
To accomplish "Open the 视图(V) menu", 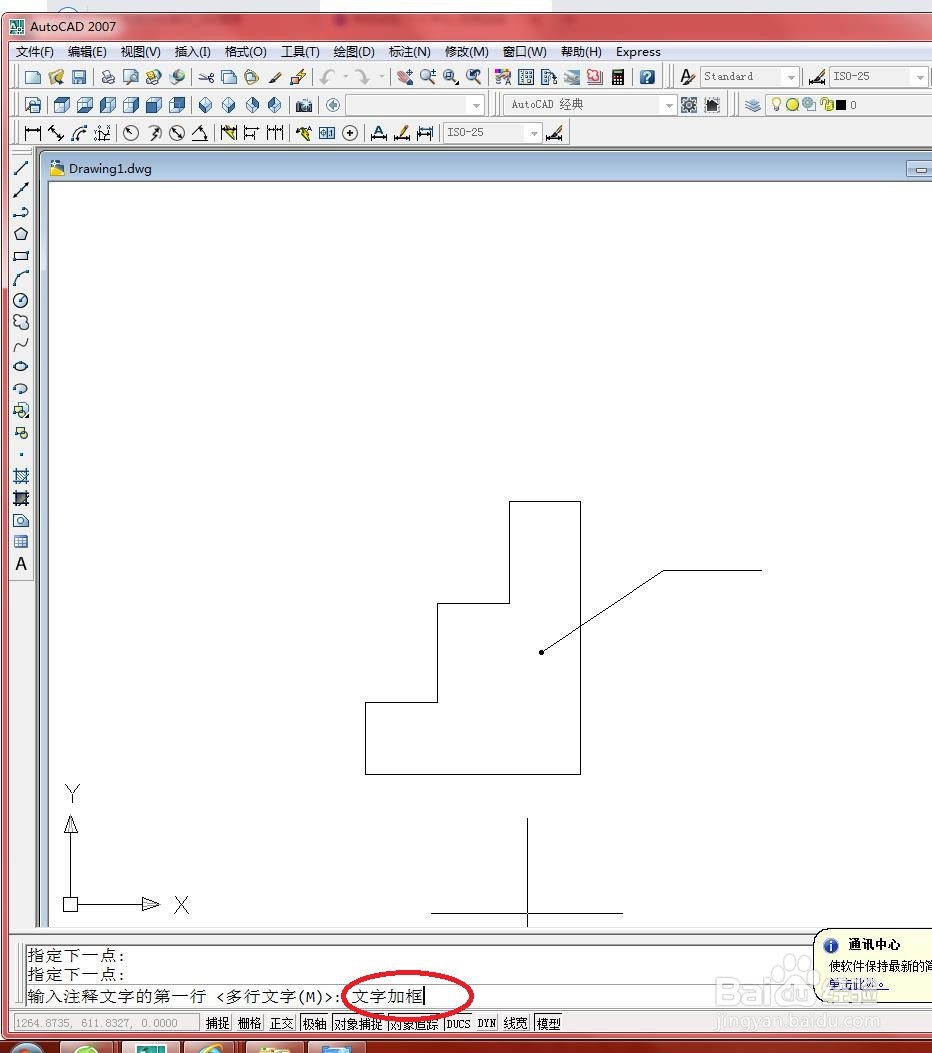I will (x=140, y=52).
